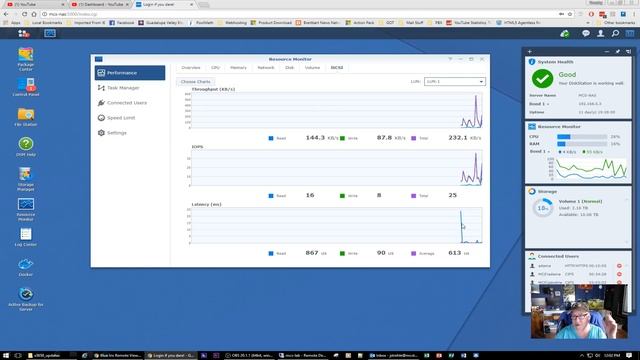640x360 pixels.
Task: Switch to the CPU tab
Action: click(x=216, y=68)
